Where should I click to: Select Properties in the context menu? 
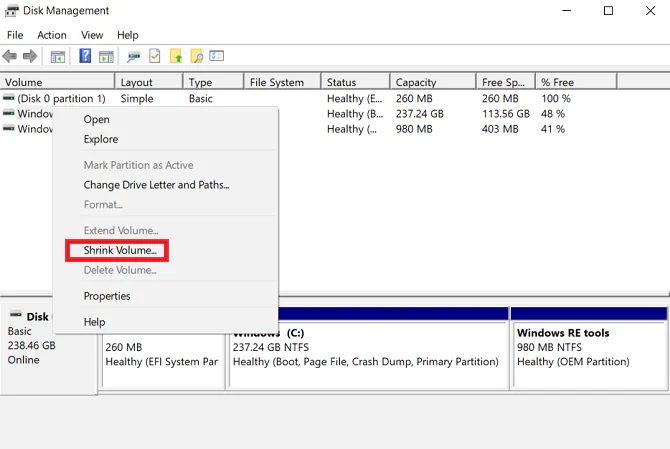[x=107, y=296]
